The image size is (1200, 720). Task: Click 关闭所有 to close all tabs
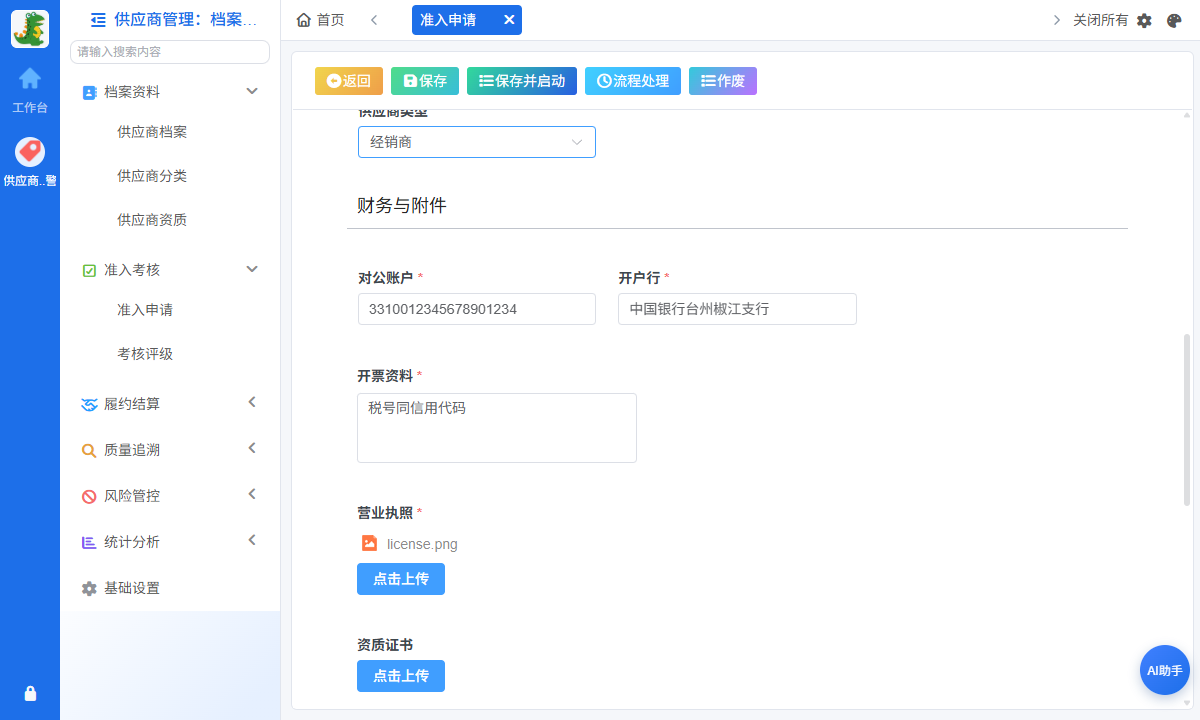pos(1100,20)
